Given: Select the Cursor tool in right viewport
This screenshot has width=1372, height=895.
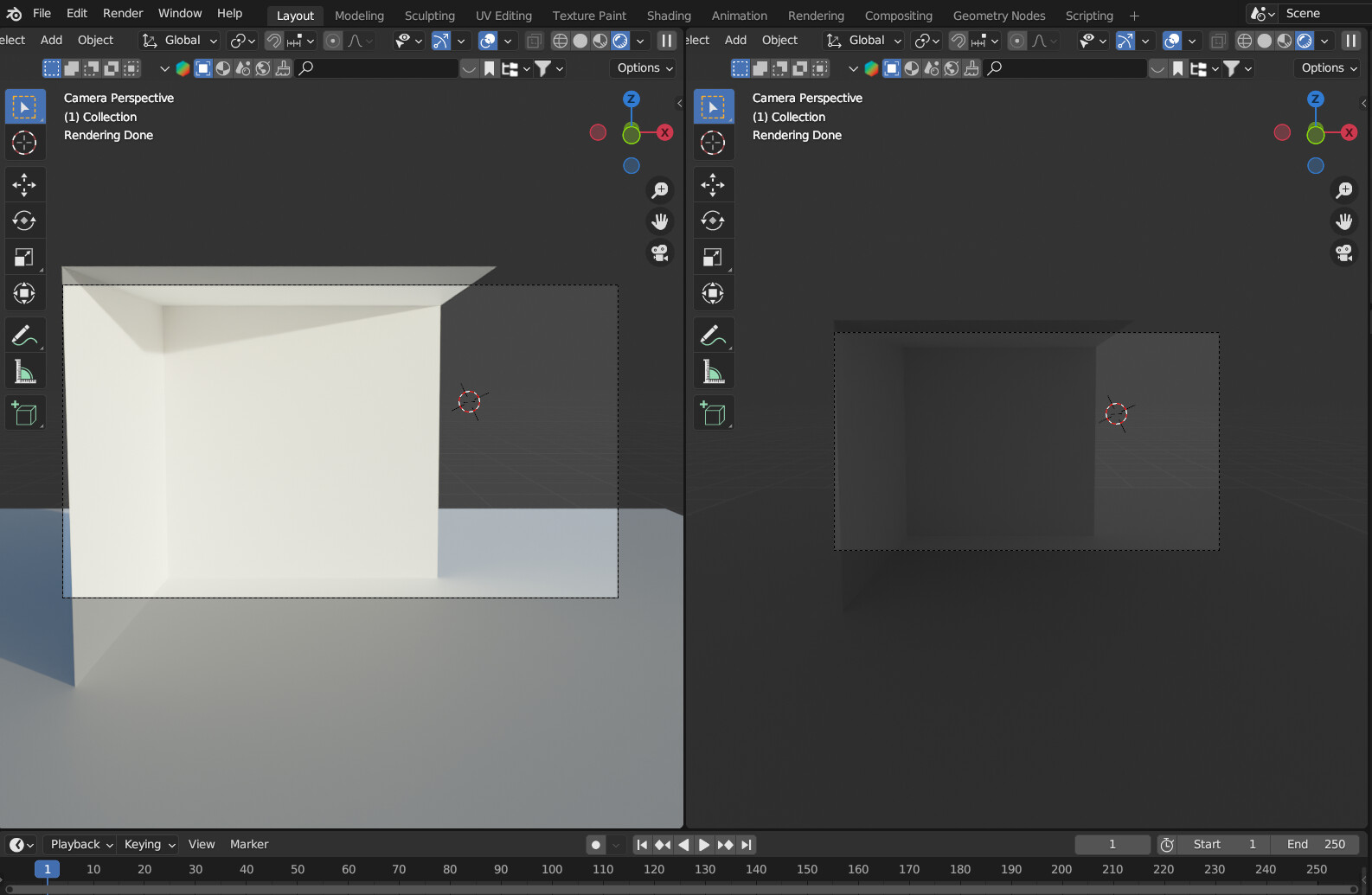Looking at the screenshot, I should [x=713, y=143].
